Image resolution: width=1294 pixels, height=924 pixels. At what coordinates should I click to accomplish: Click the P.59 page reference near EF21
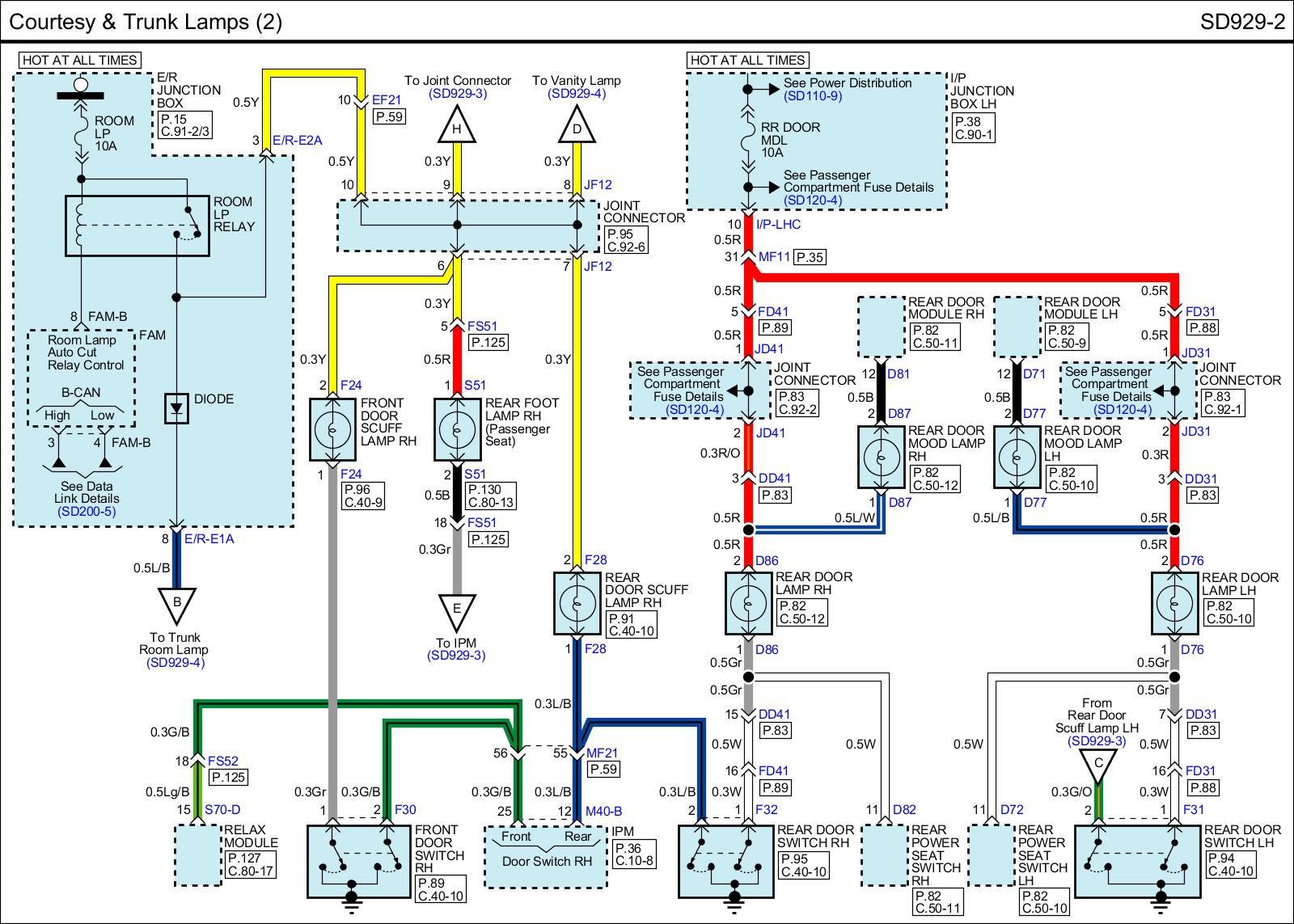click(x=389, y=116)
